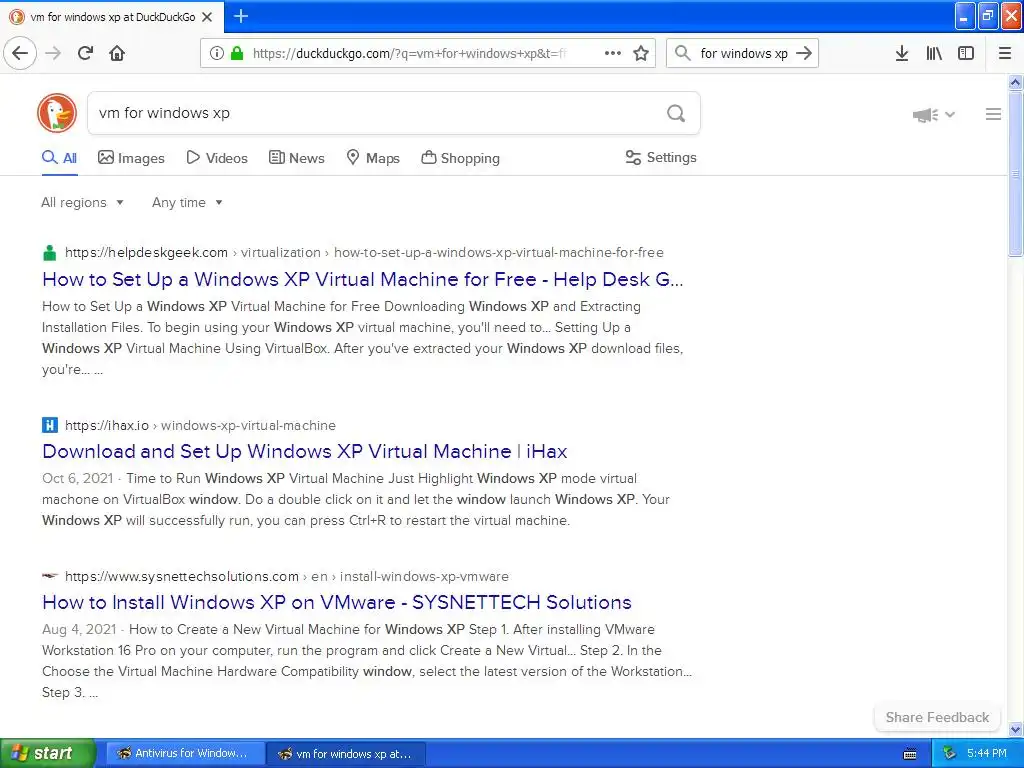1024x768 pixels.
Task: Click the scrollbar up arrow
Action: click(1015, 82)
